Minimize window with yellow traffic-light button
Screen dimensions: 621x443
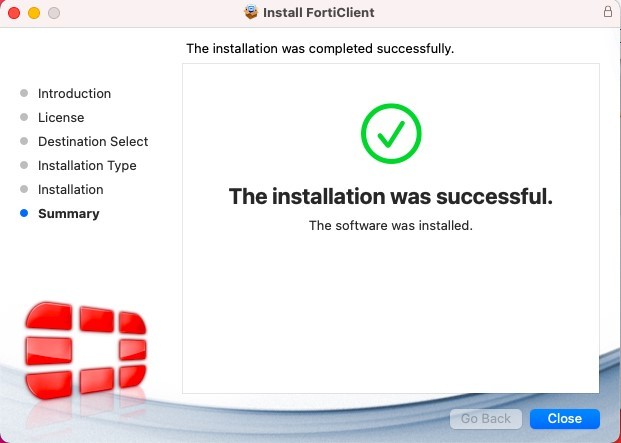click(34, 13)
